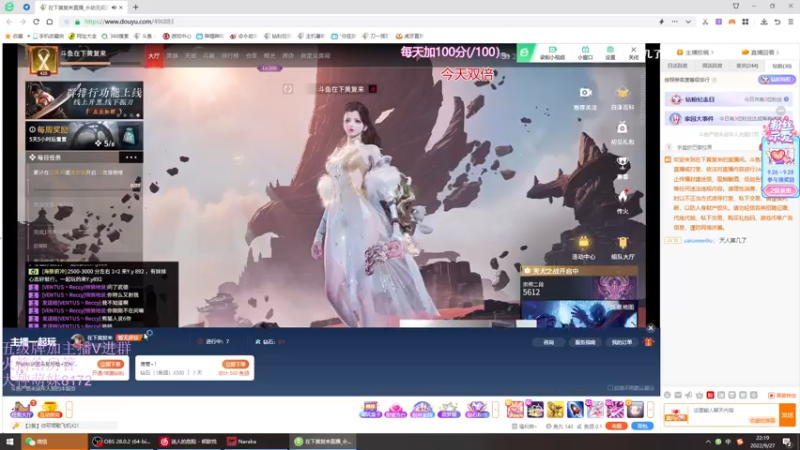Expand the gift list right arrow
800x450 pixels.
coord(650,409)
